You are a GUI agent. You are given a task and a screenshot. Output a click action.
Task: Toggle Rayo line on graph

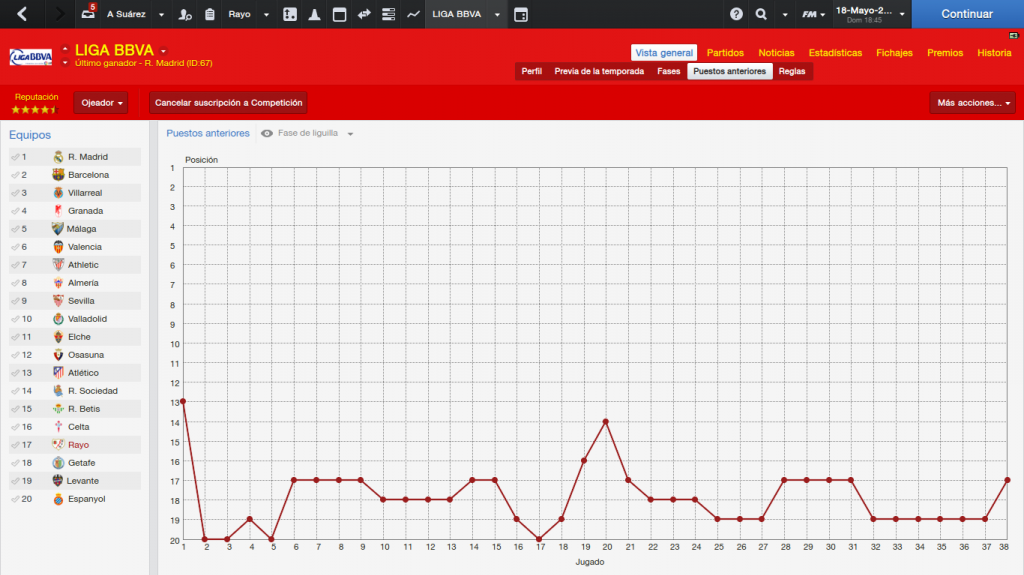point(15,444)
